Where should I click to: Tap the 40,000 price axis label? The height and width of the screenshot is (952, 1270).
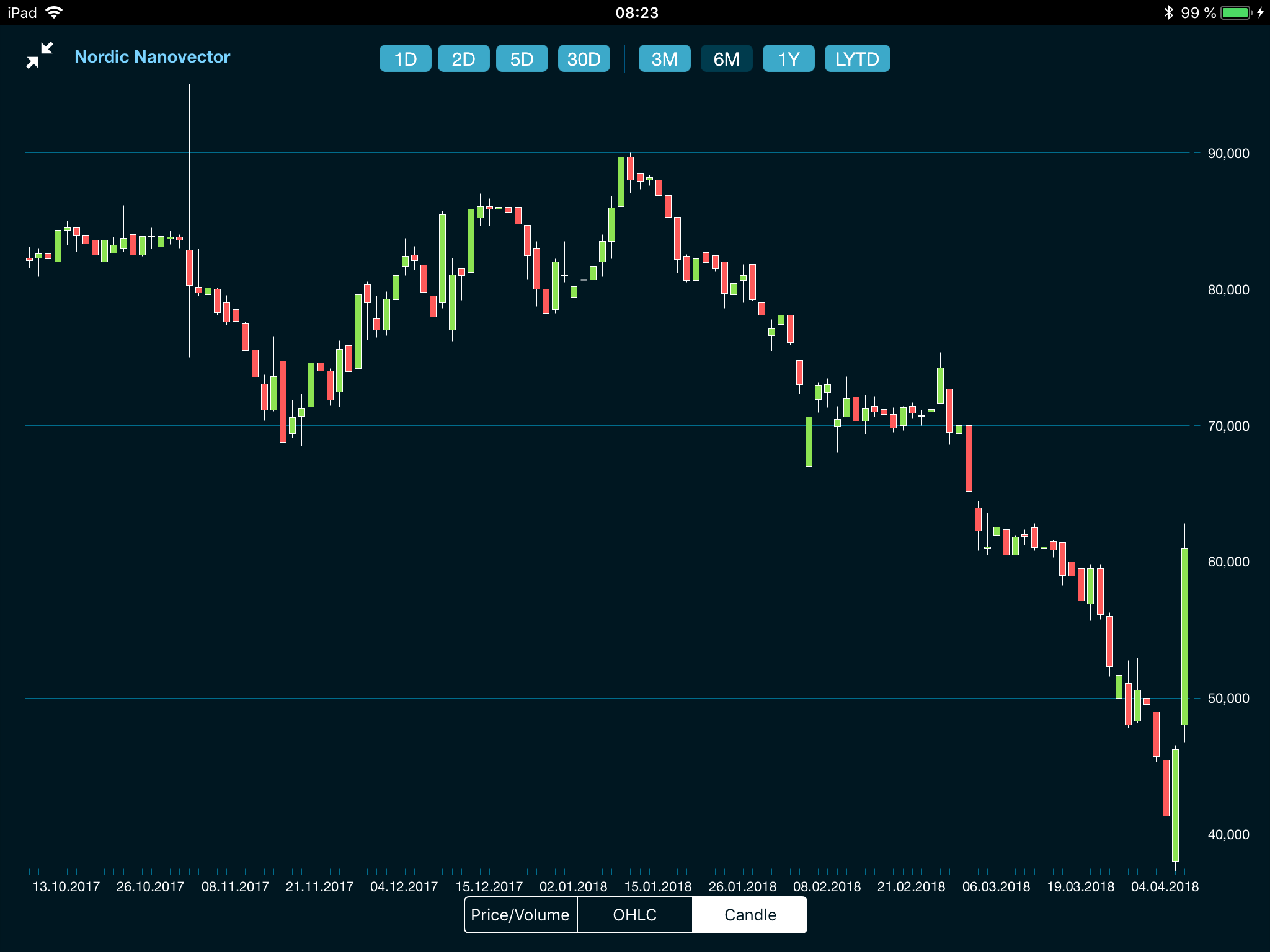point(1228,834)
